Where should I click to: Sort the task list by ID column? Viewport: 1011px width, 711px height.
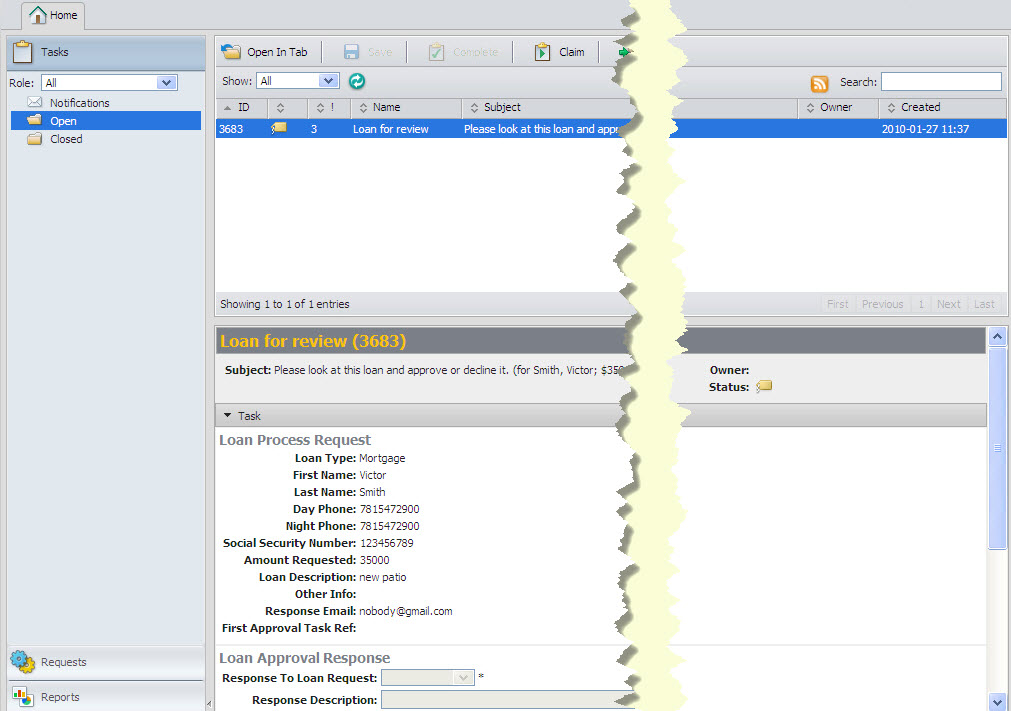243,107
